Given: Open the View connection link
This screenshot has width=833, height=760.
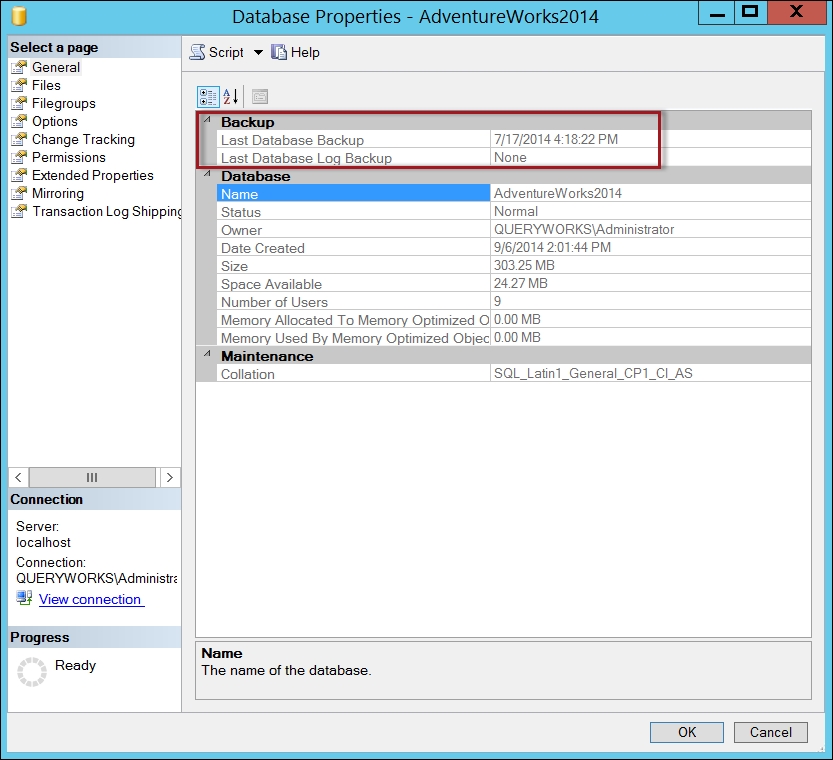Looking at the screenshot, I should (90, 600).
